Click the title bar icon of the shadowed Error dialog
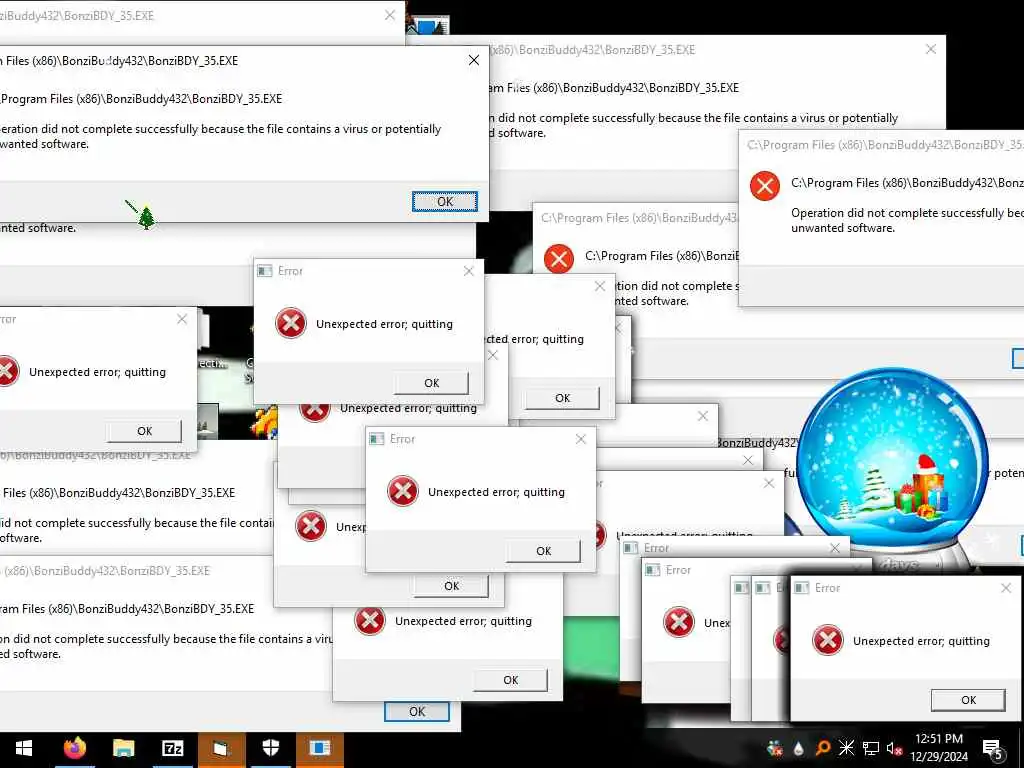This screenshot has width=1024, height=768. coord(801,588)
